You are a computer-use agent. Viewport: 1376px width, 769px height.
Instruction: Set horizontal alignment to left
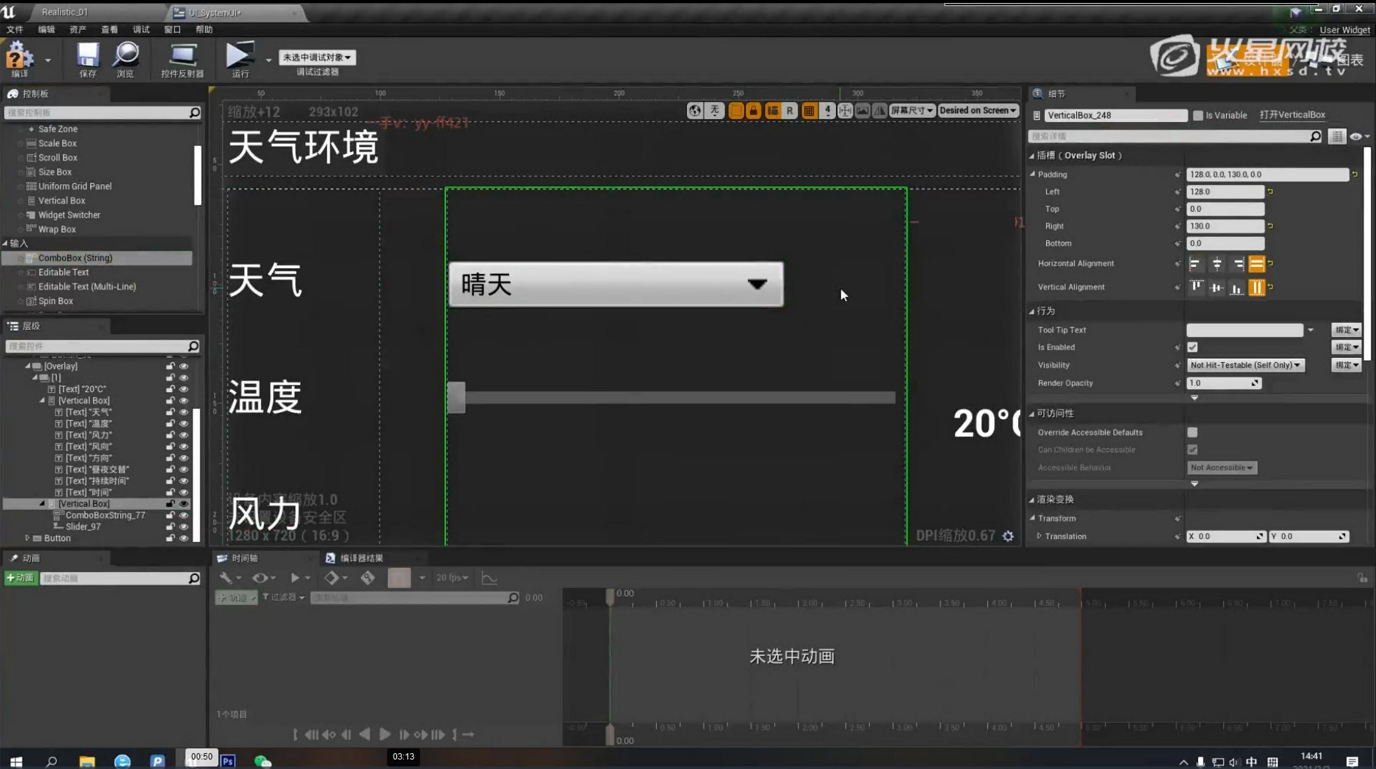[x=1195, y=264]
